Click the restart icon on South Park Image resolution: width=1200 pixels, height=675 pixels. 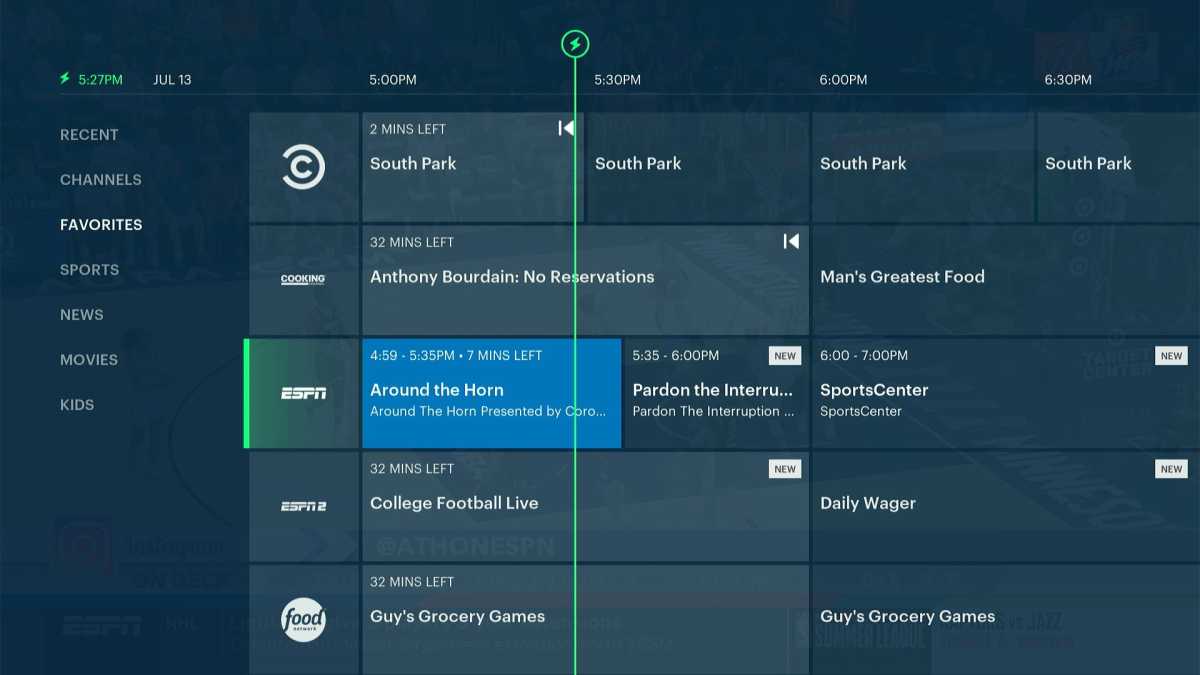point(566,128)
